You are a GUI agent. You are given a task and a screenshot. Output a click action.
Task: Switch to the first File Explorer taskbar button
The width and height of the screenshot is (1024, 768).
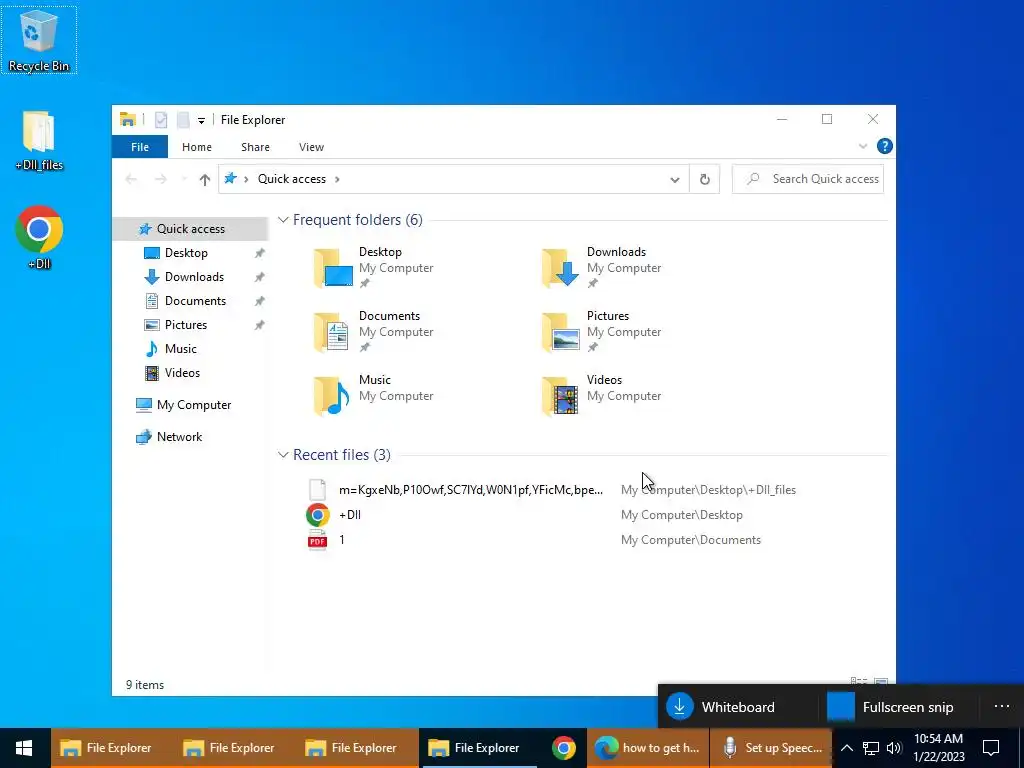pyautogui.click(x=112, y=748)
